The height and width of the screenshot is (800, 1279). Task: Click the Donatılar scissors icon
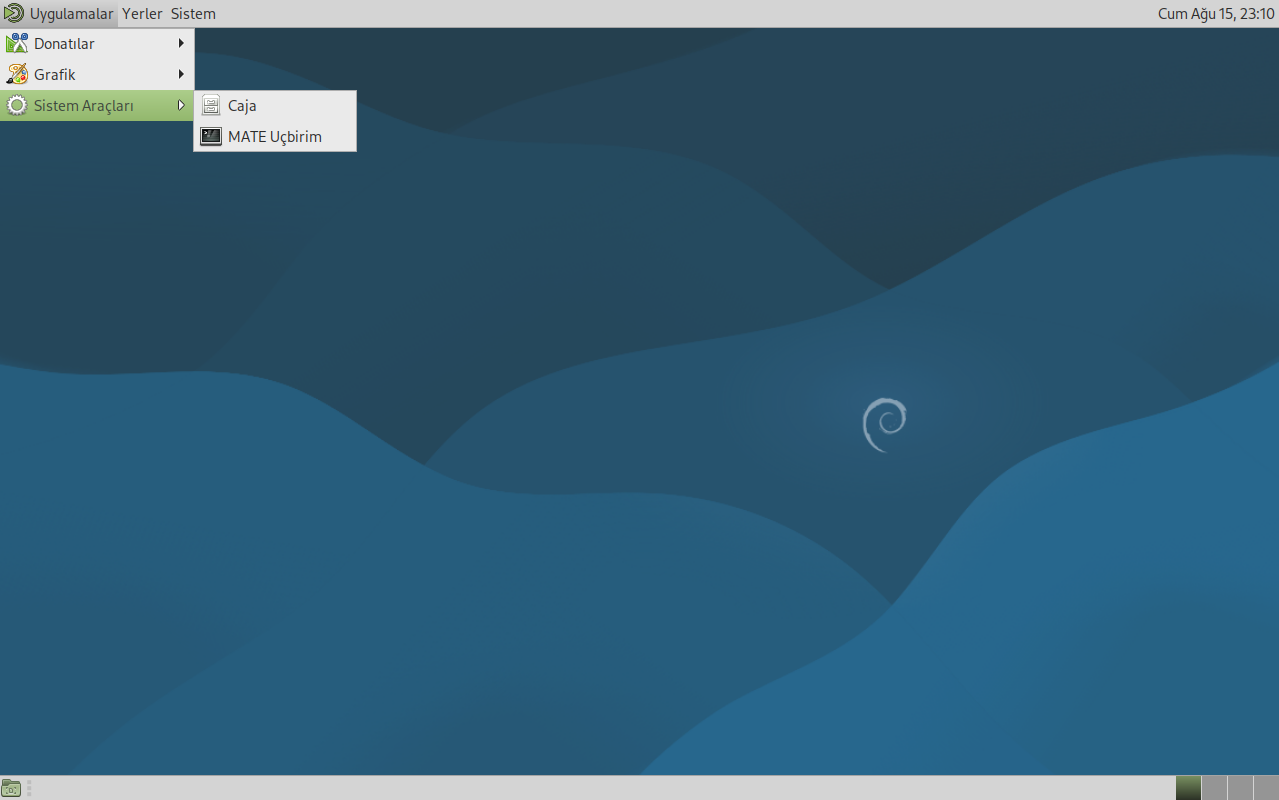pos(17,44)
